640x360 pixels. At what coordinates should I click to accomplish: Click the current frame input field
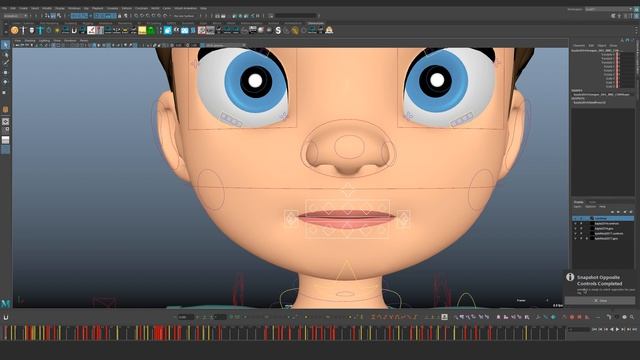coord(579,329)
